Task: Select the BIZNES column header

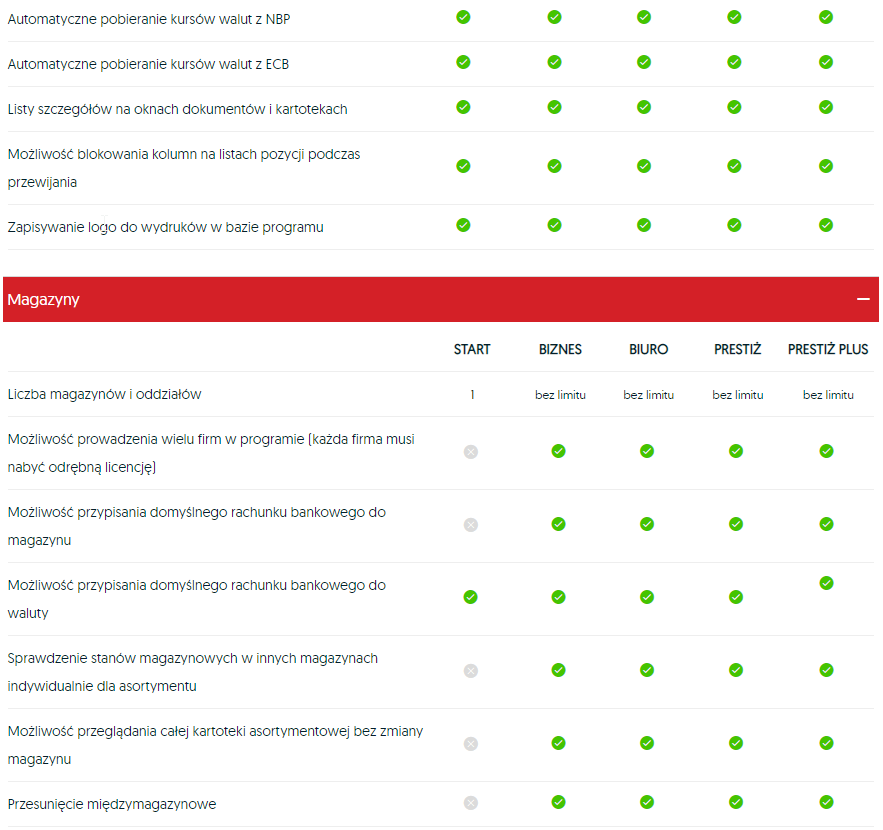Action: click(560, 349)
